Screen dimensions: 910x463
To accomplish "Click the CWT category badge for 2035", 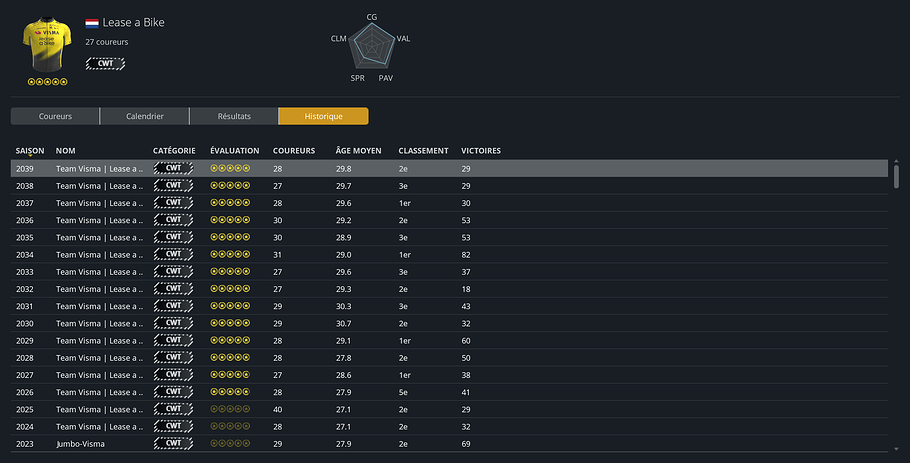I will [x=174, y=237].
